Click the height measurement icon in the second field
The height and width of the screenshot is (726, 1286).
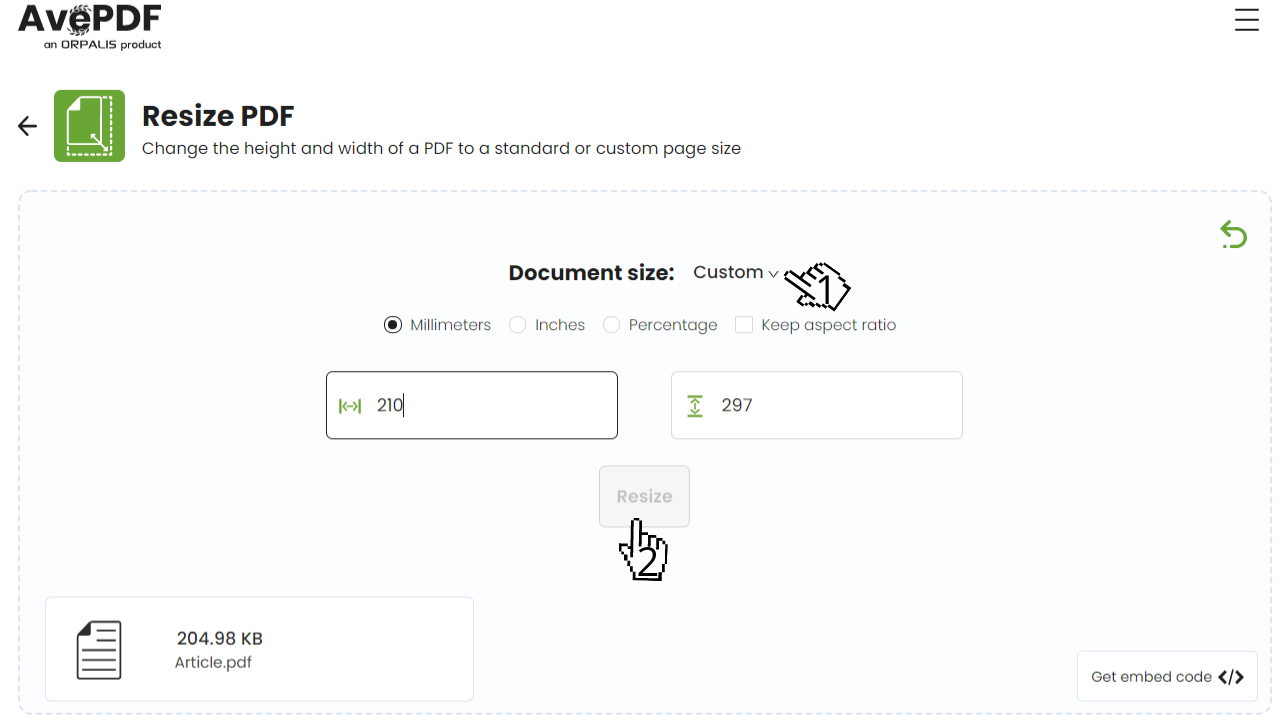(694, 405)
